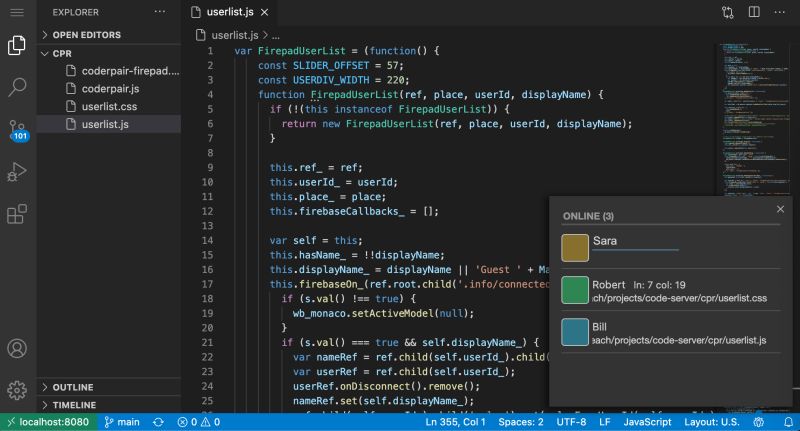Open the hamburger application menu
This screenshot has height=431, width=800.
coord(17,12)
